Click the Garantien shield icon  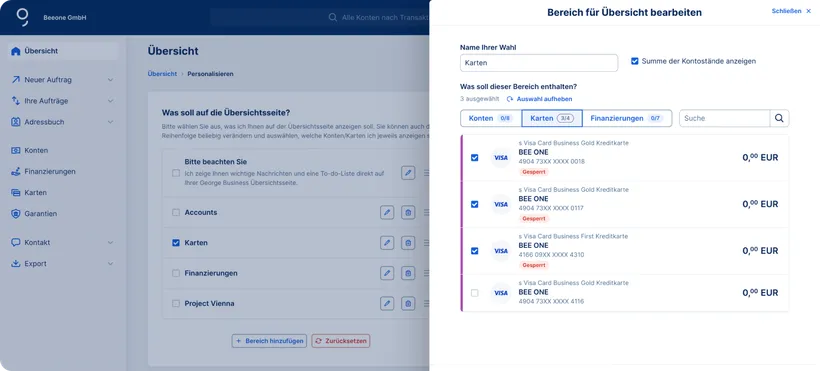pos(16,214)
